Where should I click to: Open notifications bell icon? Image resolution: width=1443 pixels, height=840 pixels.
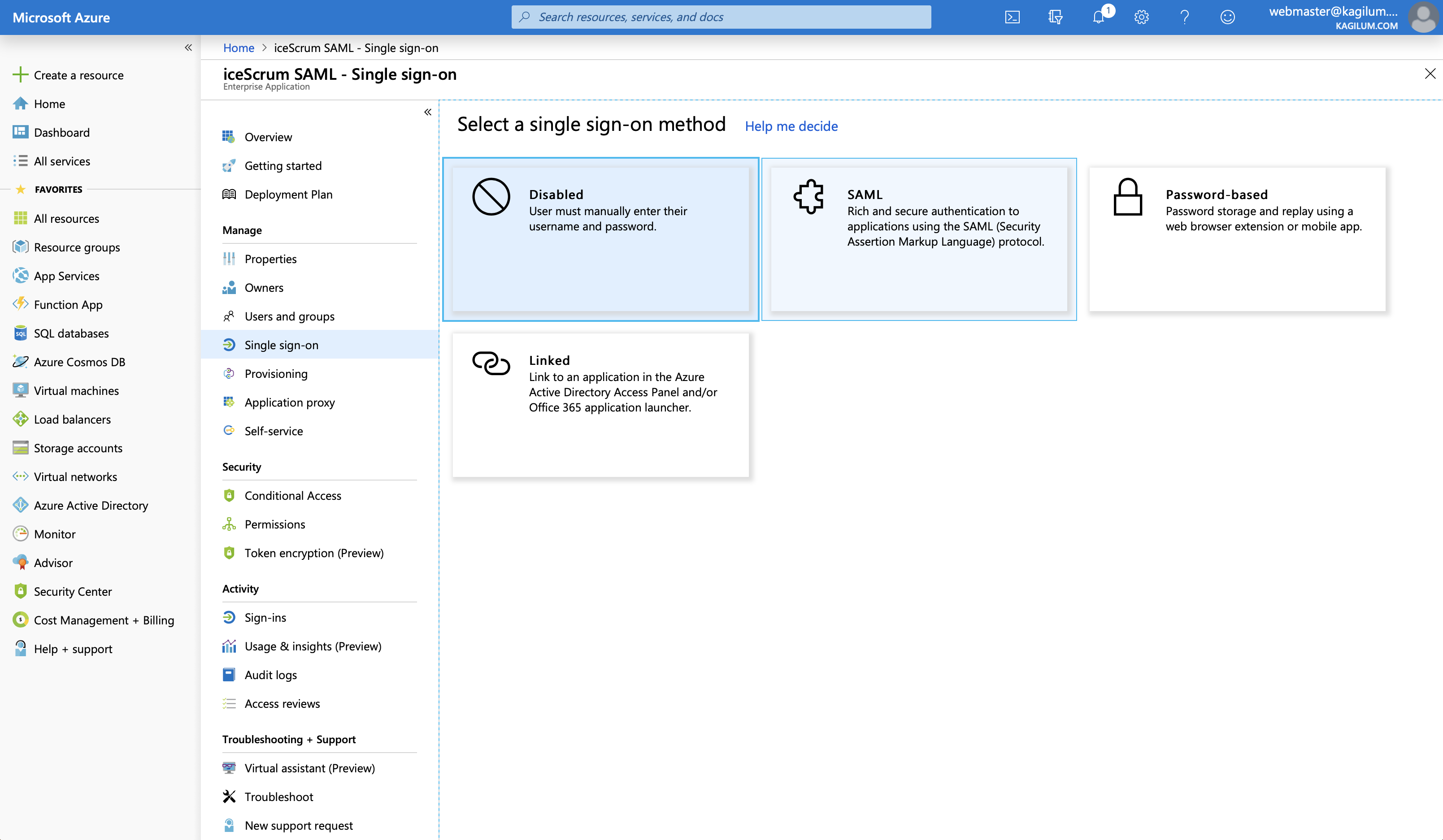1098,17
